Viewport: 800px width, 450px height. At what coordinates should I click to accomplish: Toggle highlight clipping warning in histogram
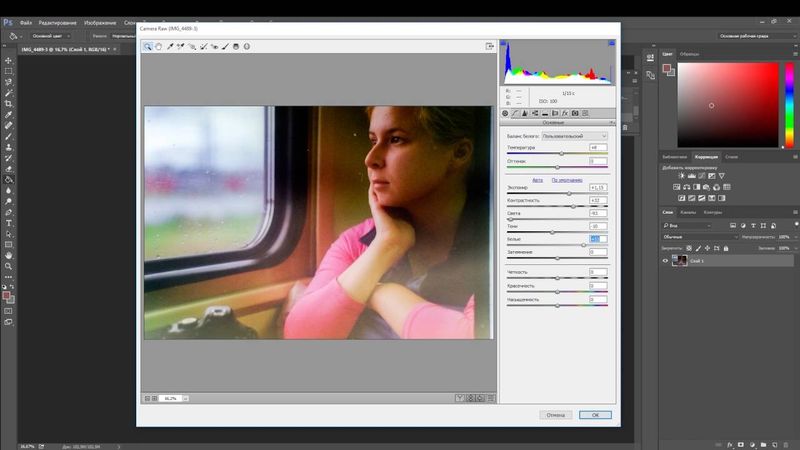pos(611,43)
